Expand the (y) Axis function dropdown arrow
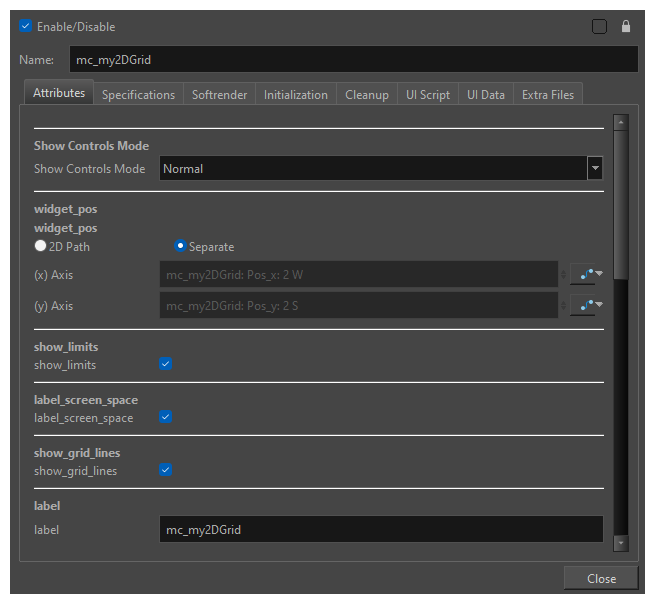This screenshot has height=604, width=655. (x=599, y=305)
